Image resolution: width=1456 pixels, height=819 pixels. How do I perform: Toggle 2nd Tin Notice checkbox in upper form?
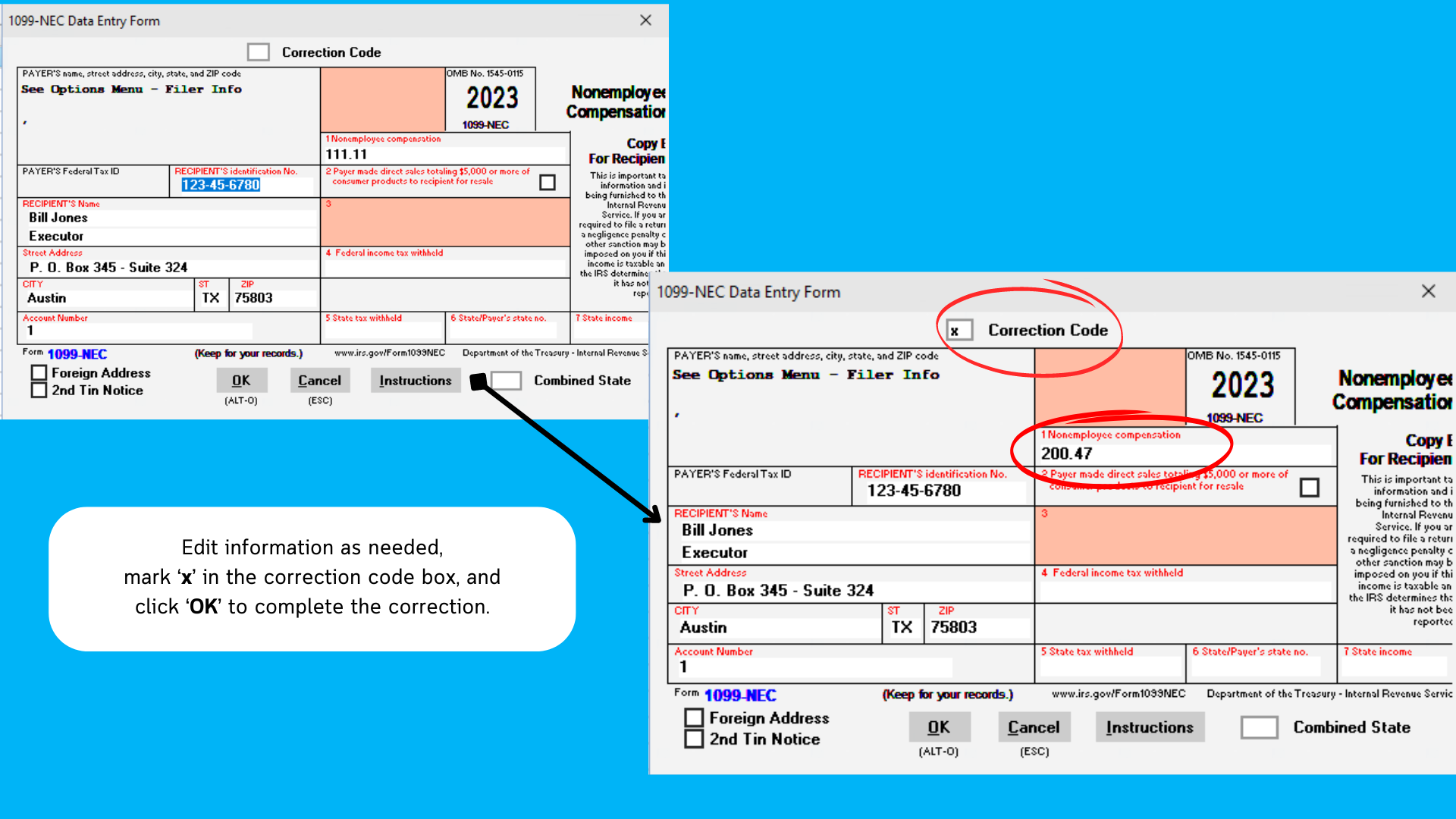[x=39, y=391]
